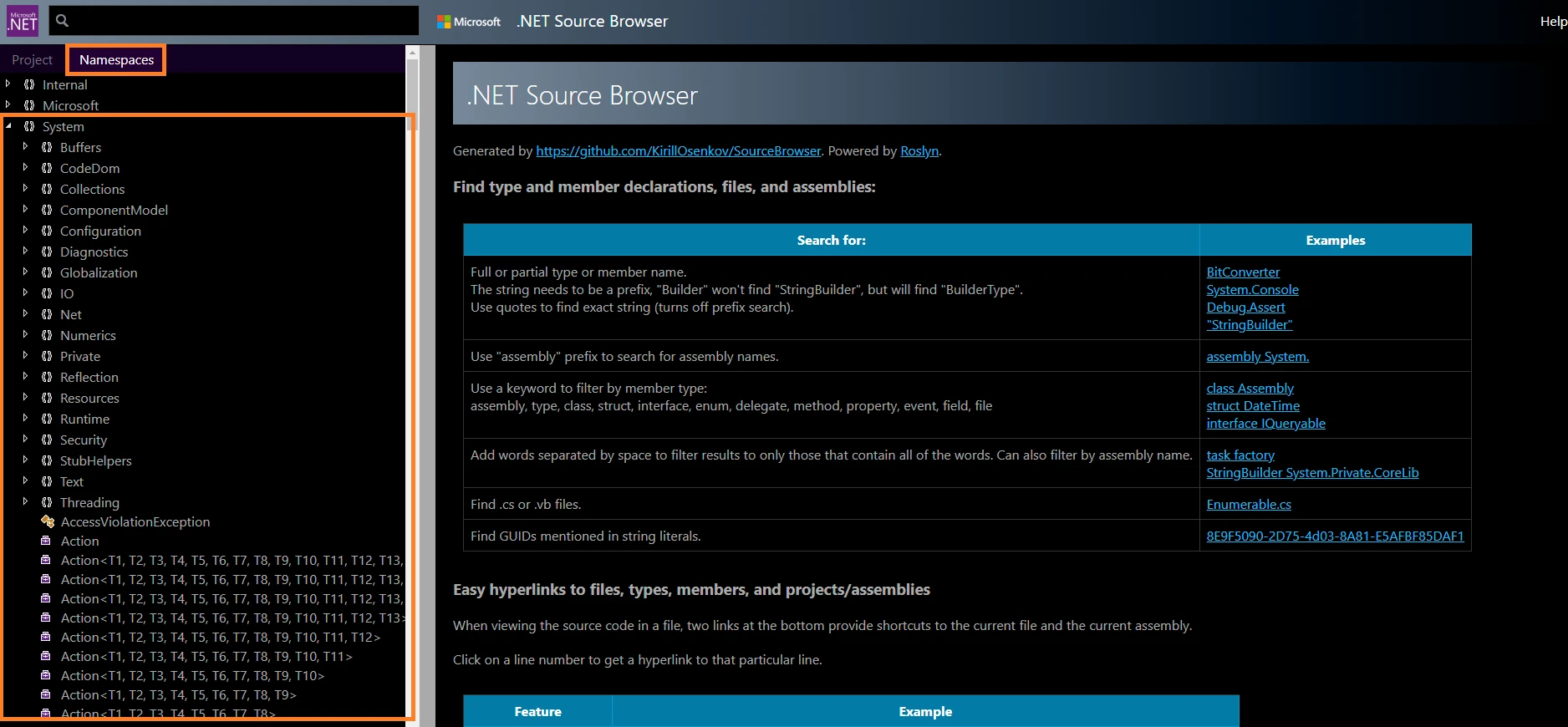
Task: Open the System.Console example link
Action: point(1252,290)
